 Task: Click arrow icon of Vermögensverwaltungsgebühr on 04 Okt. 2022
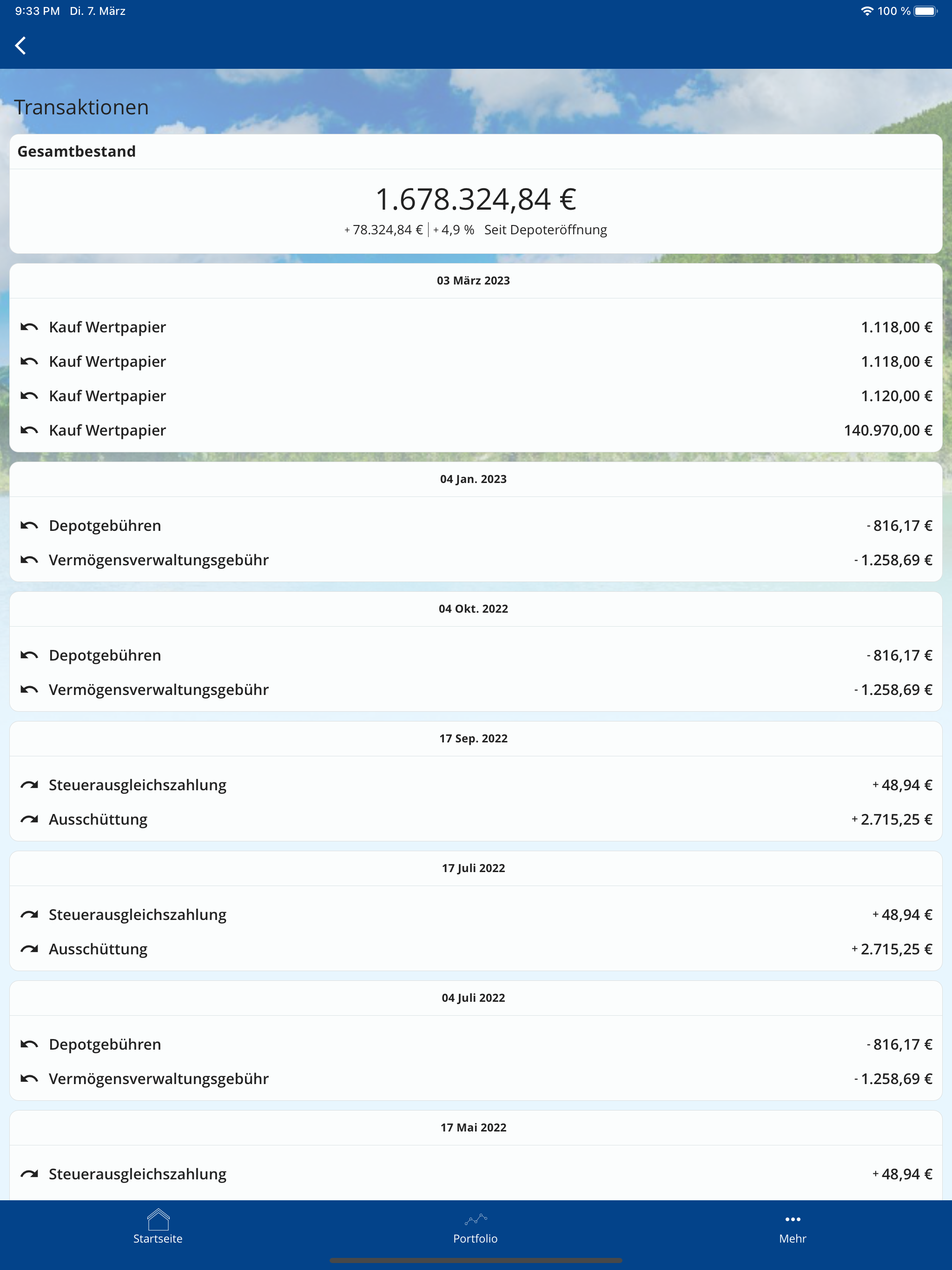coord(29,690)
